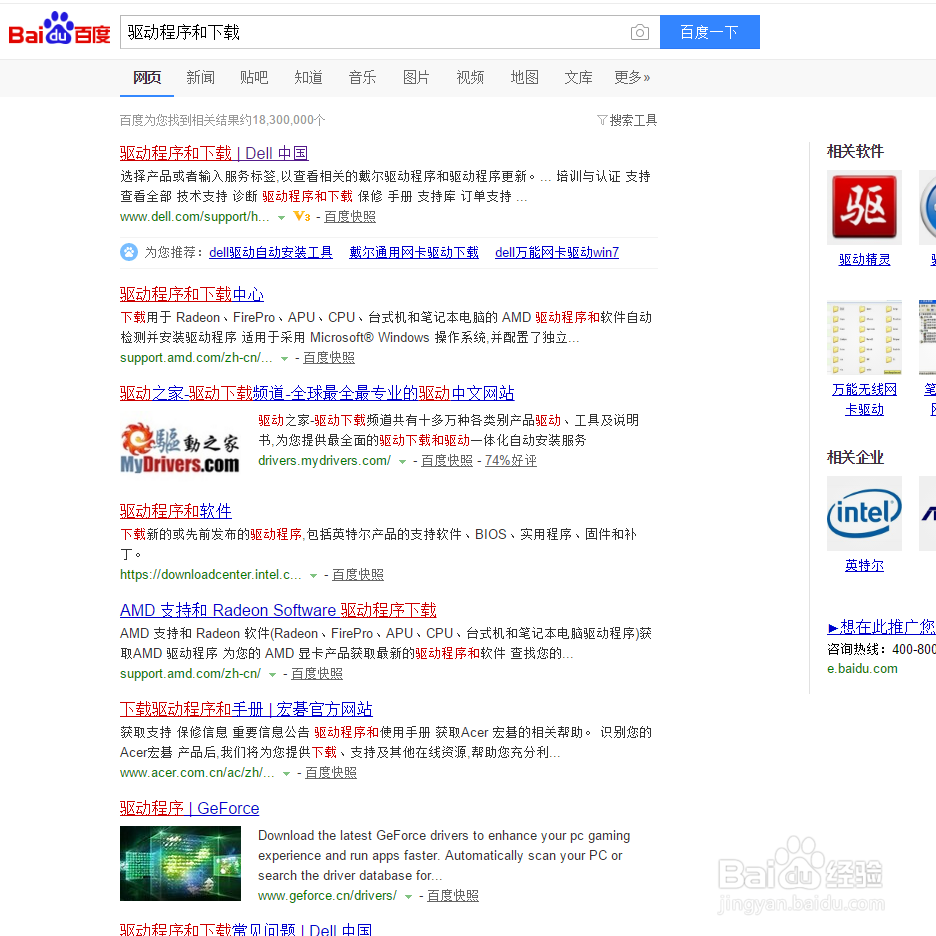This screenshot has width=936, height=936.
Task: Click the 想在此推广 promotion link
Action: (x=882, y=627)
